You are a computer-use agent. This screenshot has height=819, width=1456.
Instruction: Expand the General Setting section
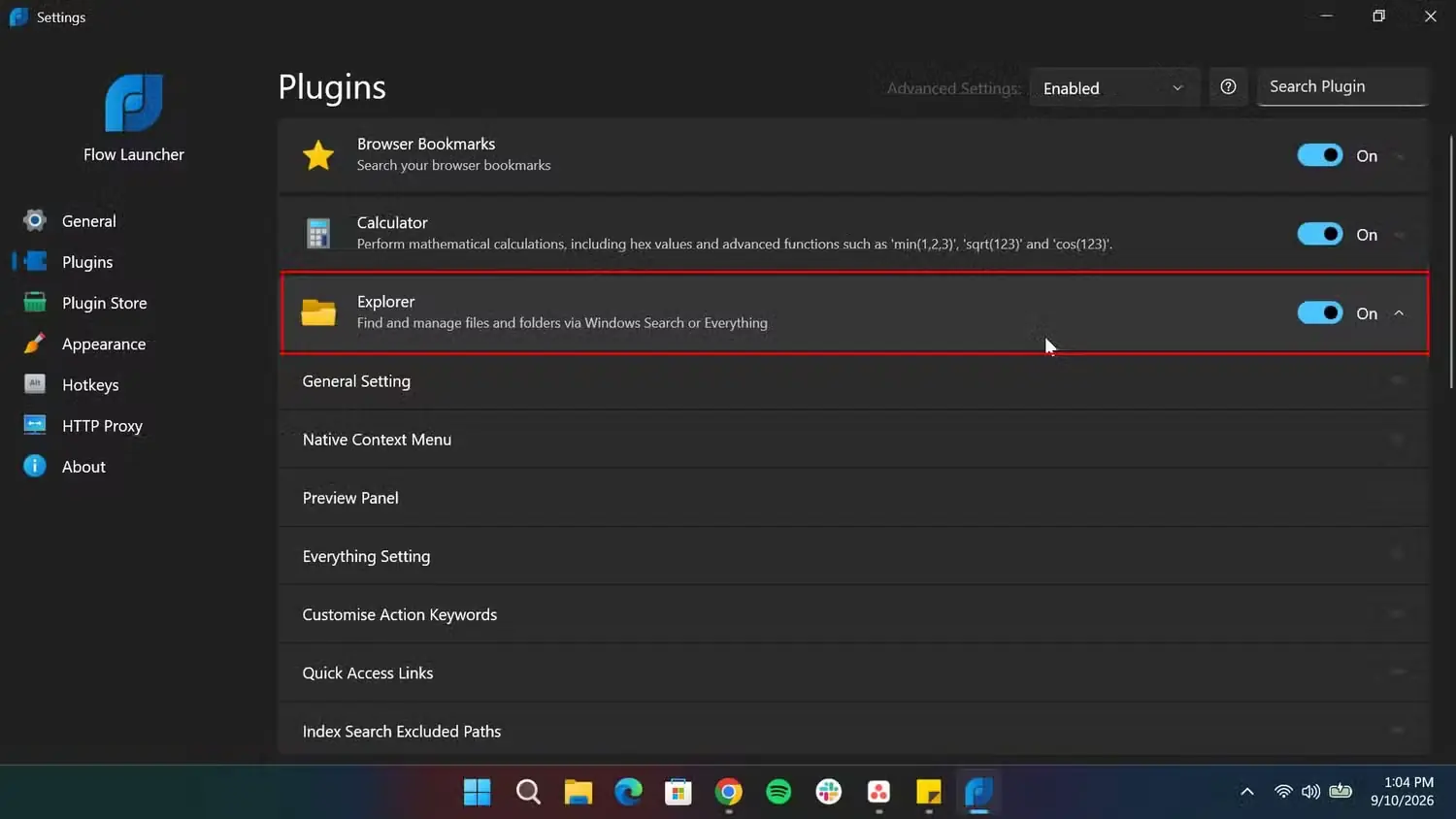coord(854,381)
